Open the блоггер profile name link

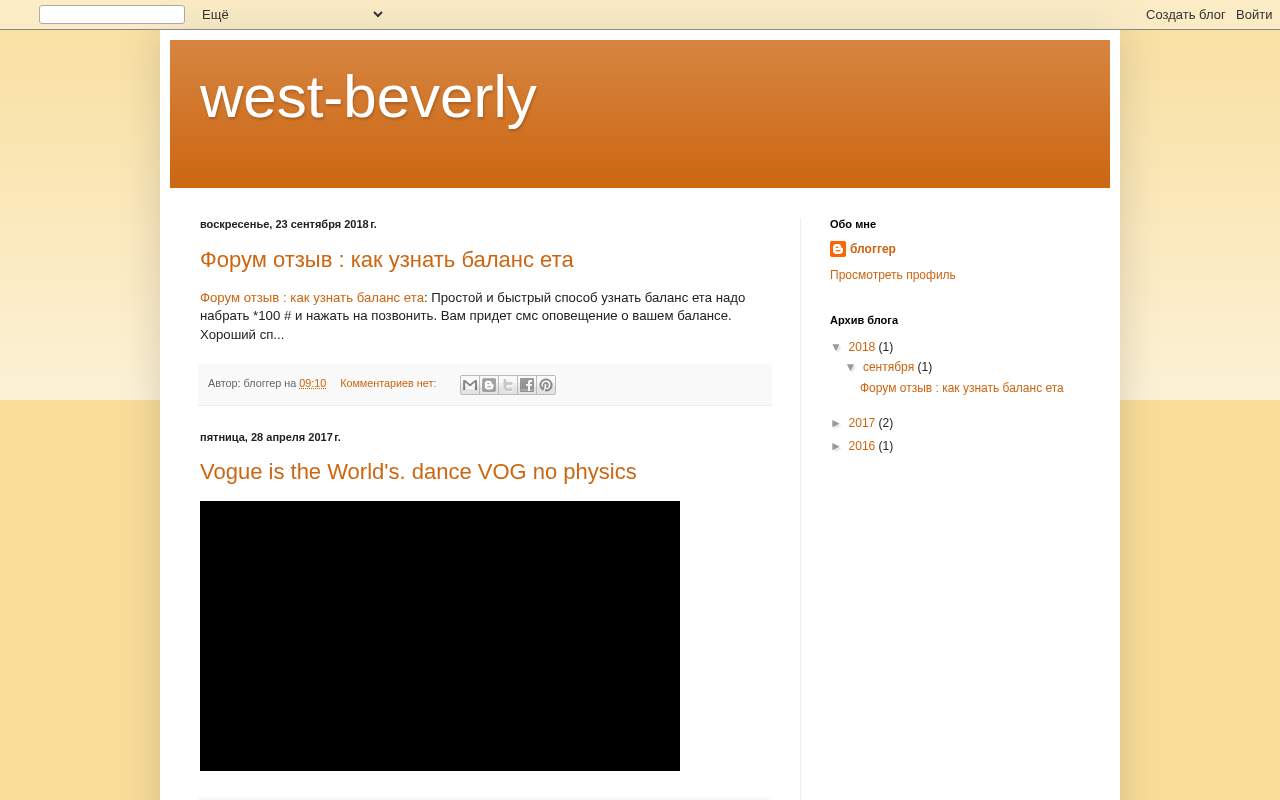[x=873, y=249]
